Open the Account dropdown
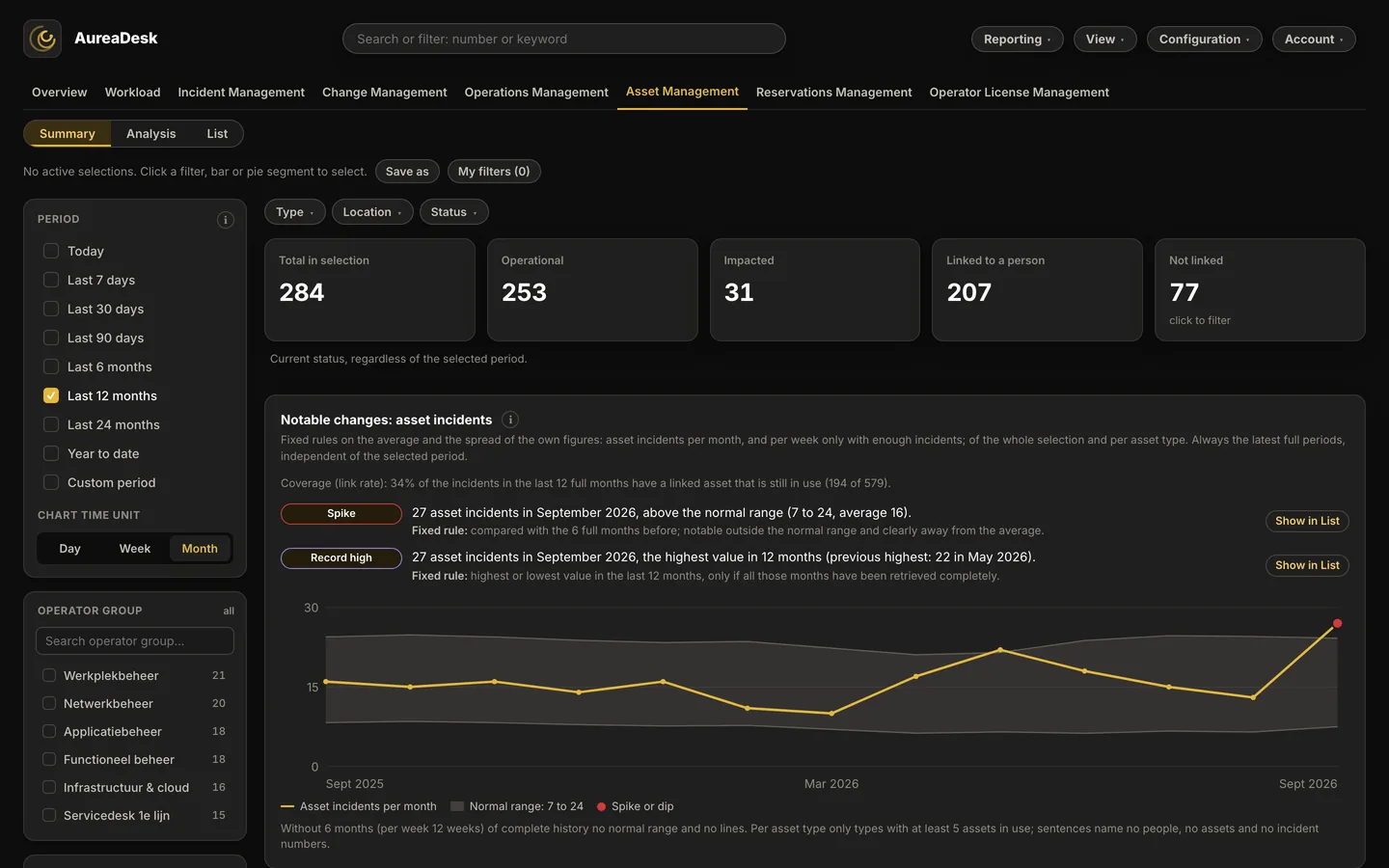 coord(1314,39)
